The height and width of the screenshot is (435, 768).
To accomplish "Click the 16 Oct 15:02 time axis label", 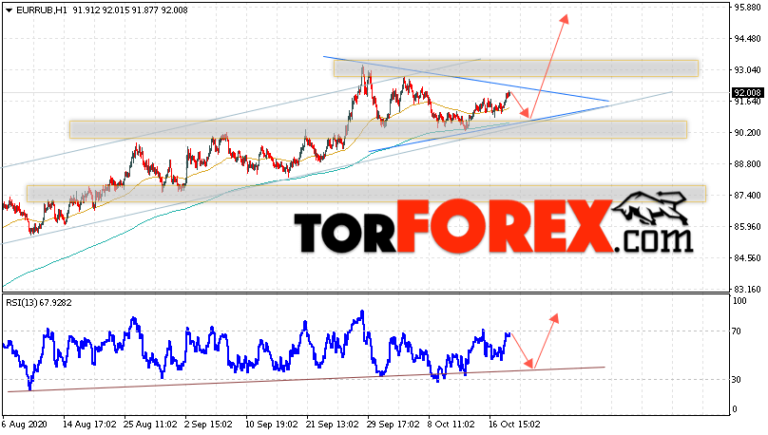I will [x=514, y=424].
